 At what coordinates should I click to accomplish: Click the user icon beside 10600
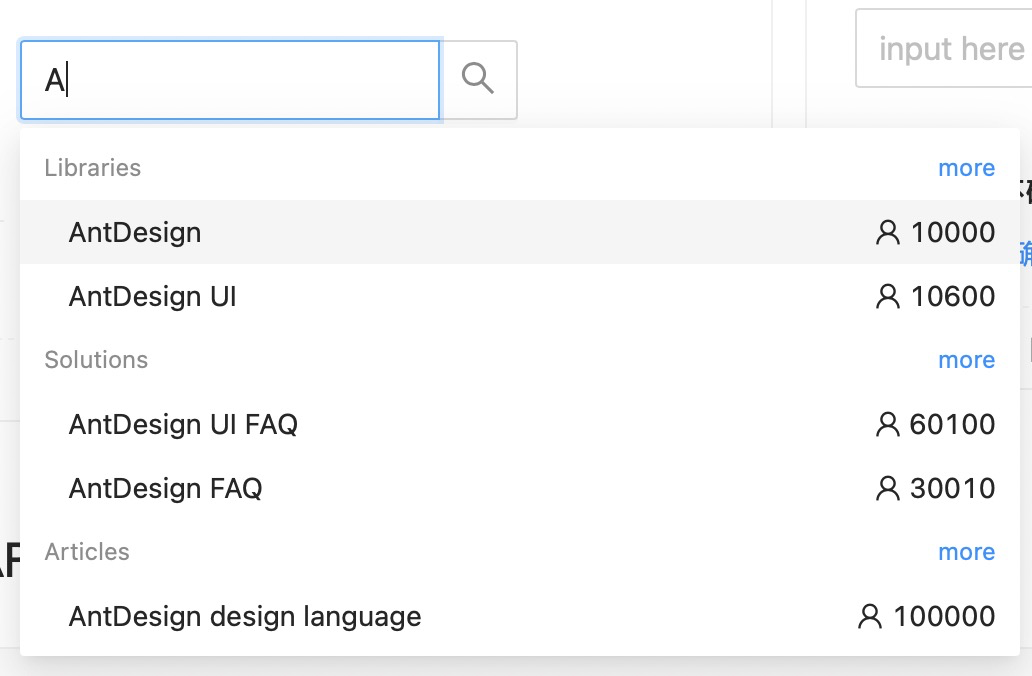[x=887, y=297]
